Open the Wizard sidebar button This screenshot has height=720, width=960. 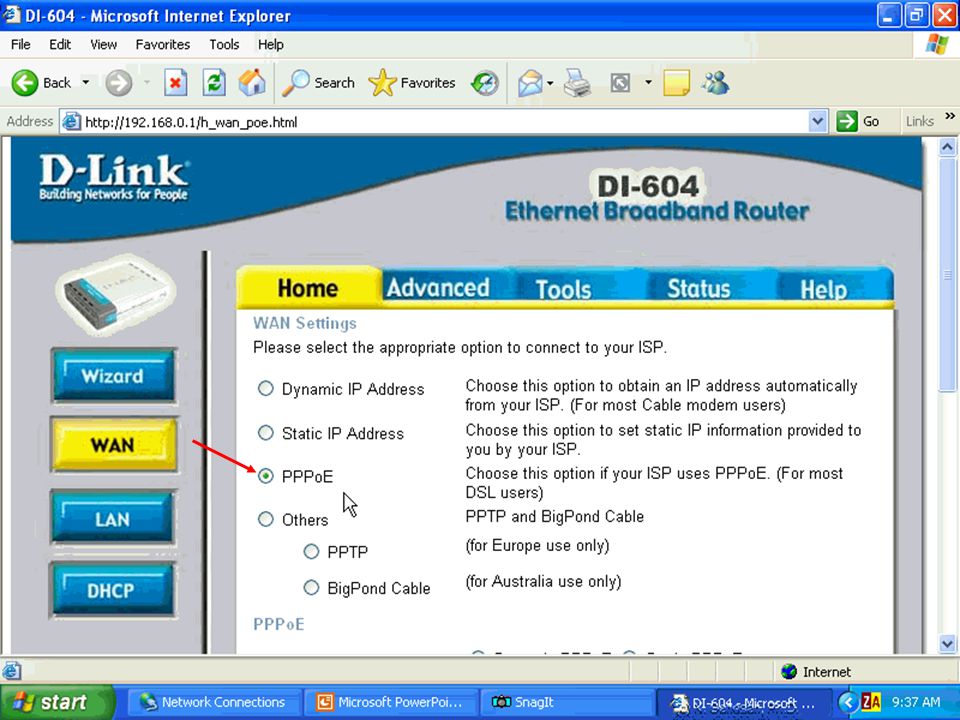click(114, 375)
